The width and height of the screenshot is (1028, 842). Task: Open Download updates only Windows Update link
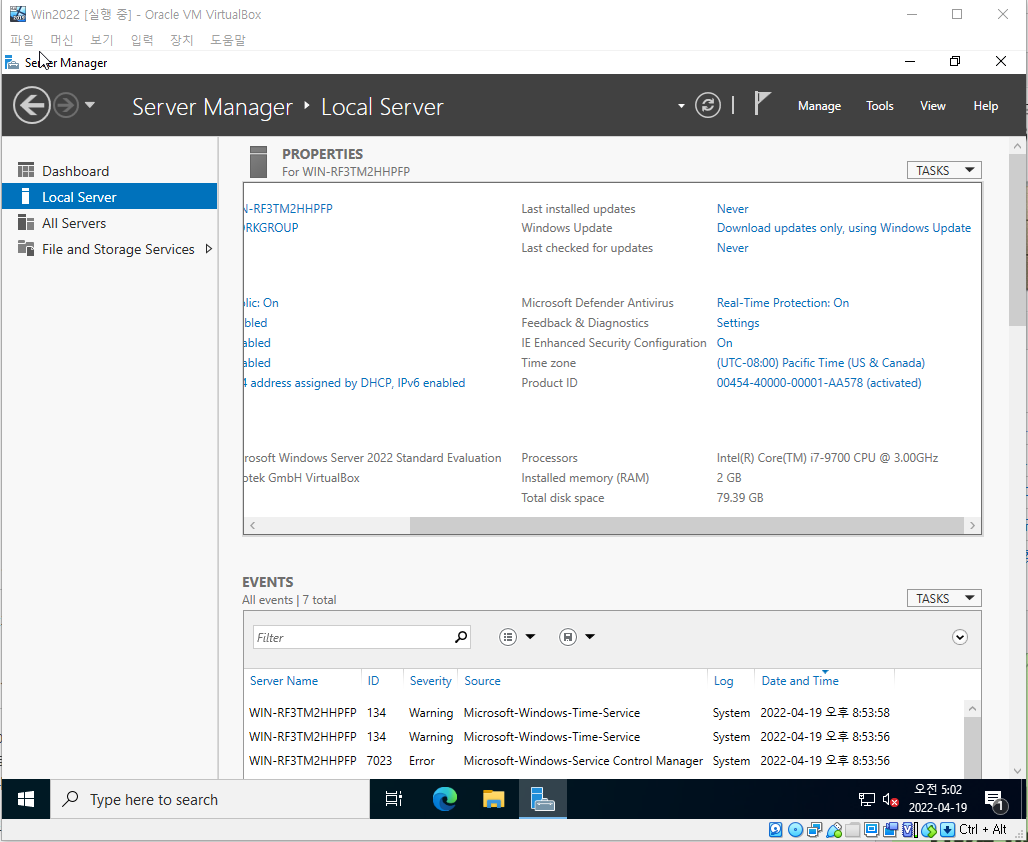(x=844, y=228)
